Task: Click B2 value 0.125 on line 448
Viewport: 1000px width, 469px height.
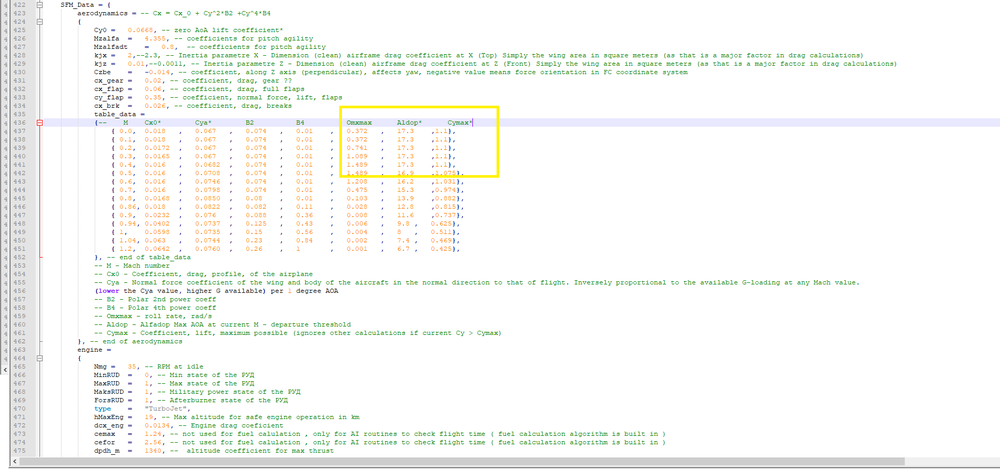Action: [x=254, y=224]
